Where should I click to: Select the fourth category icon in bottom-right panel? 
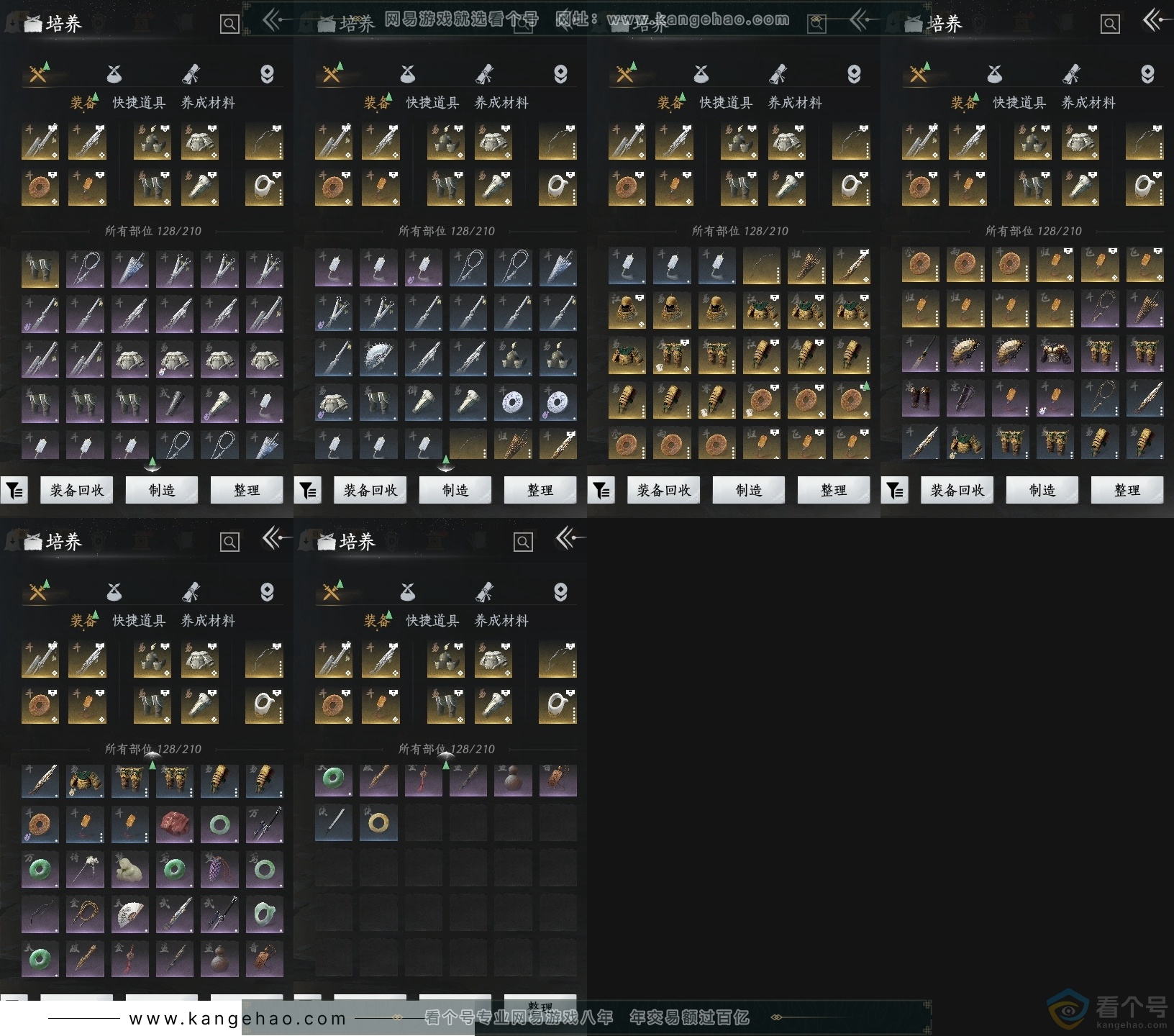pos(560,591)
